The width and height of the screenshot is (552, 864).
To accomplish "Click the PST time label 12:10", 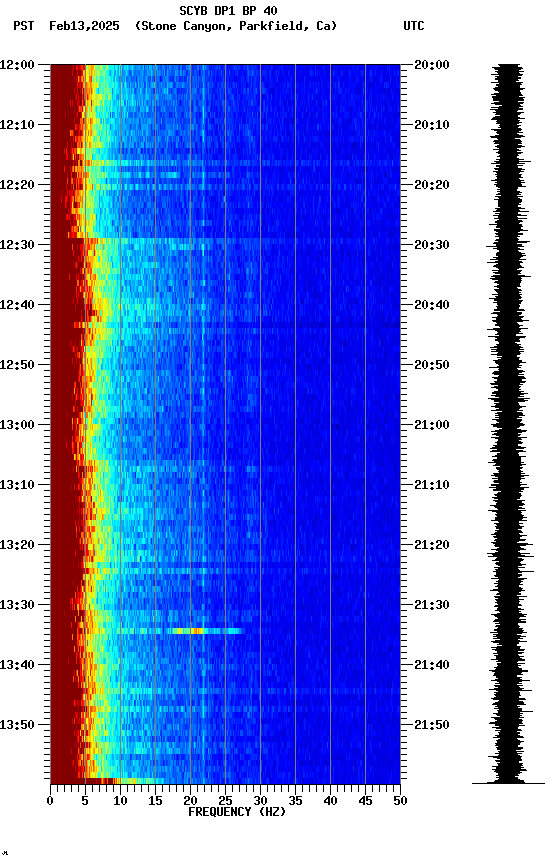I will pos(17,125).
